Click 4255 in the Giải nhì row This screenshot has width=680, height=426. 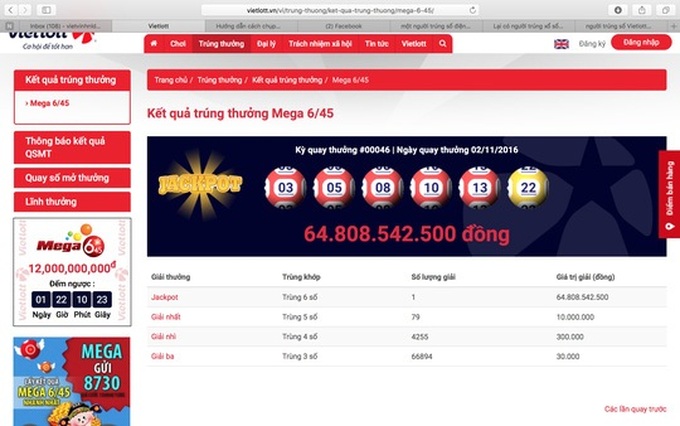point(420,337)
